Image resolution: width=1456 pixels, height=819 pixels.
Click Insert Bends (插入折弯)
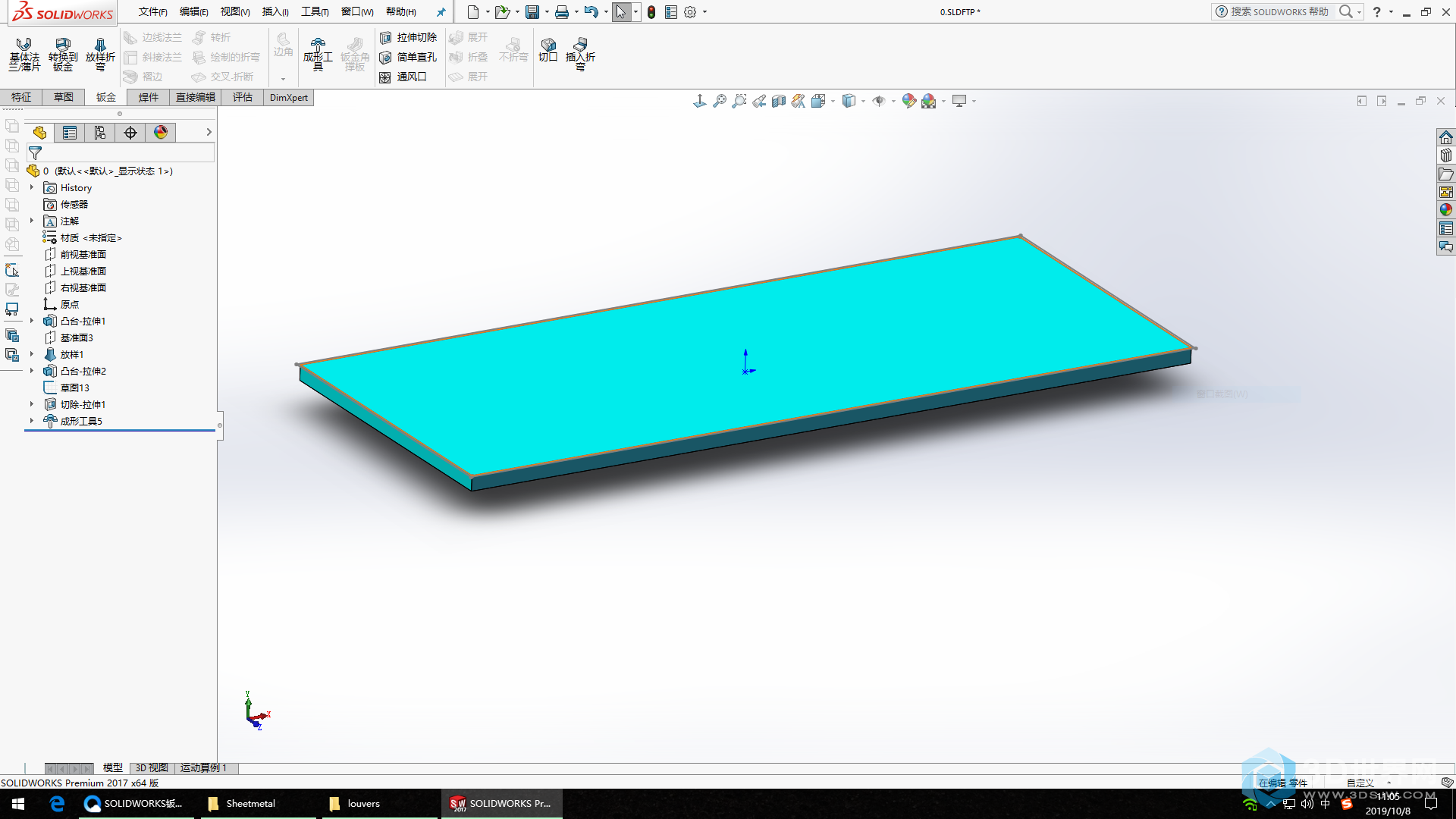click(x=580, y=54)
